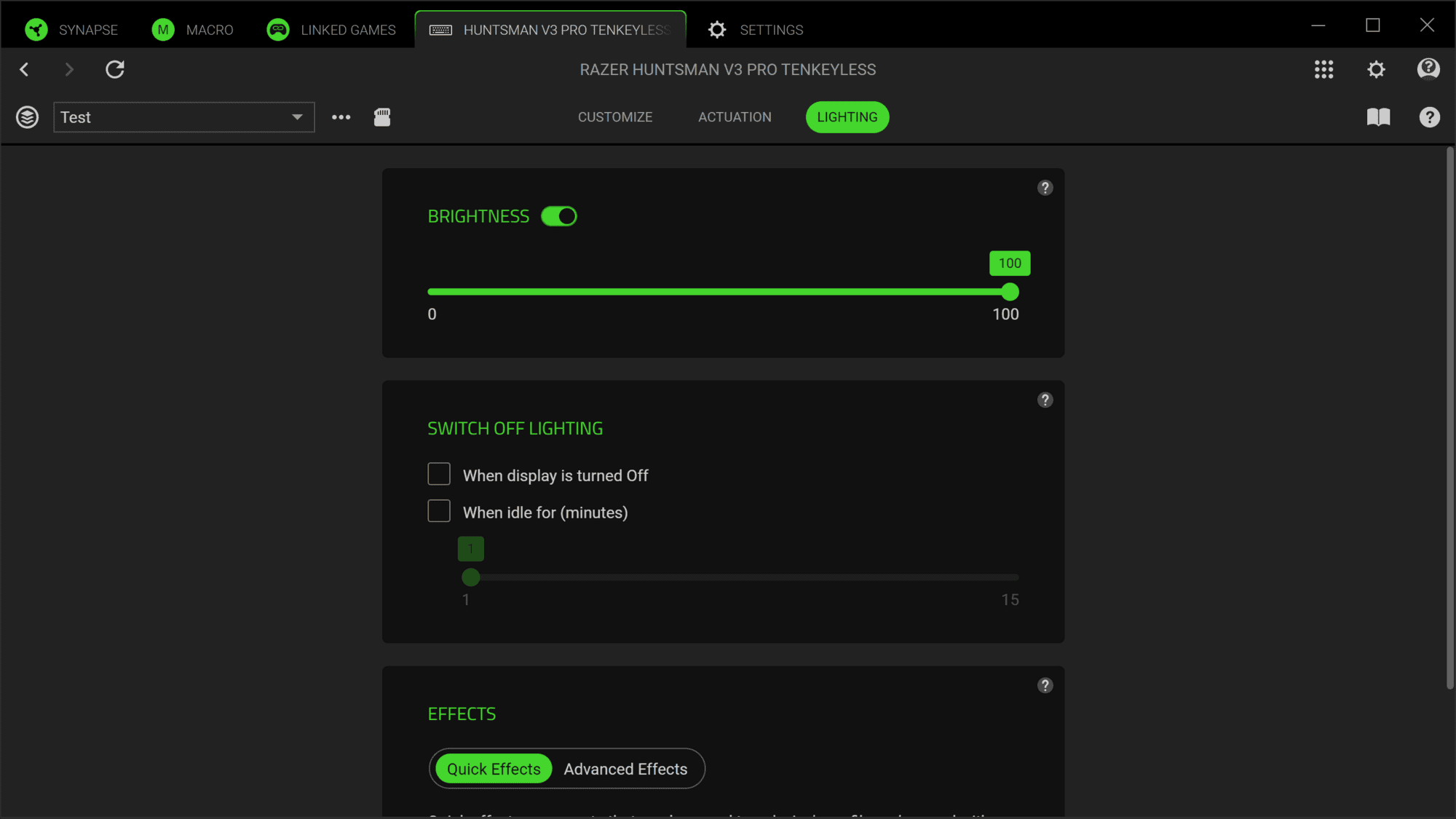
Task: Switch to the Macro tab
Action: pos(193,29)
